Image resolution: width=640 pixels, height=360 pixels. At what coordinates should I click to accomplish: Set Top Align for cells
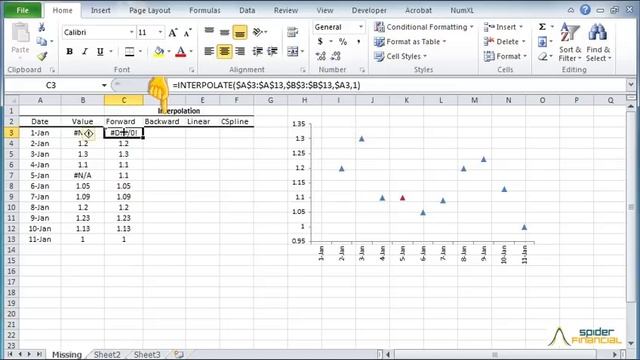click(x=209, y=31)
